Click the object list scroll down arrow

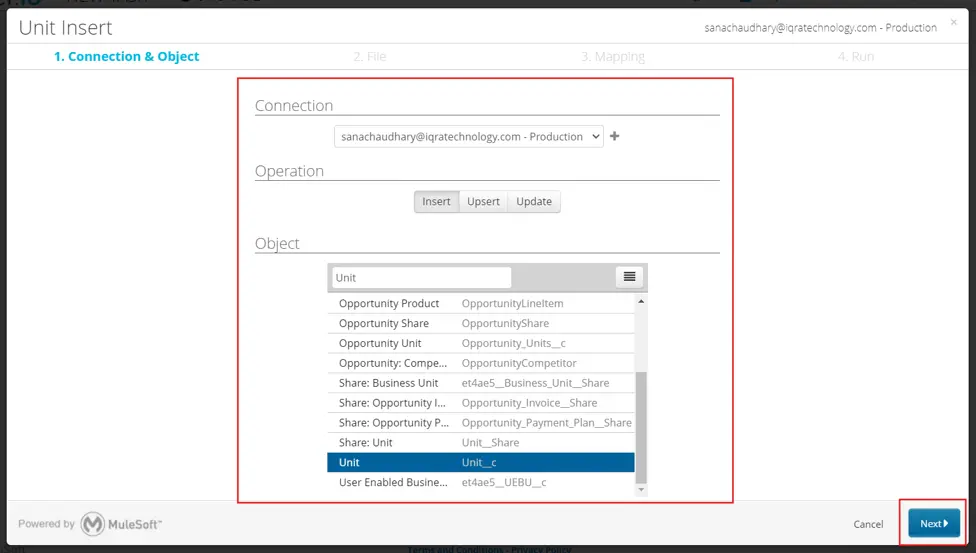641,489
